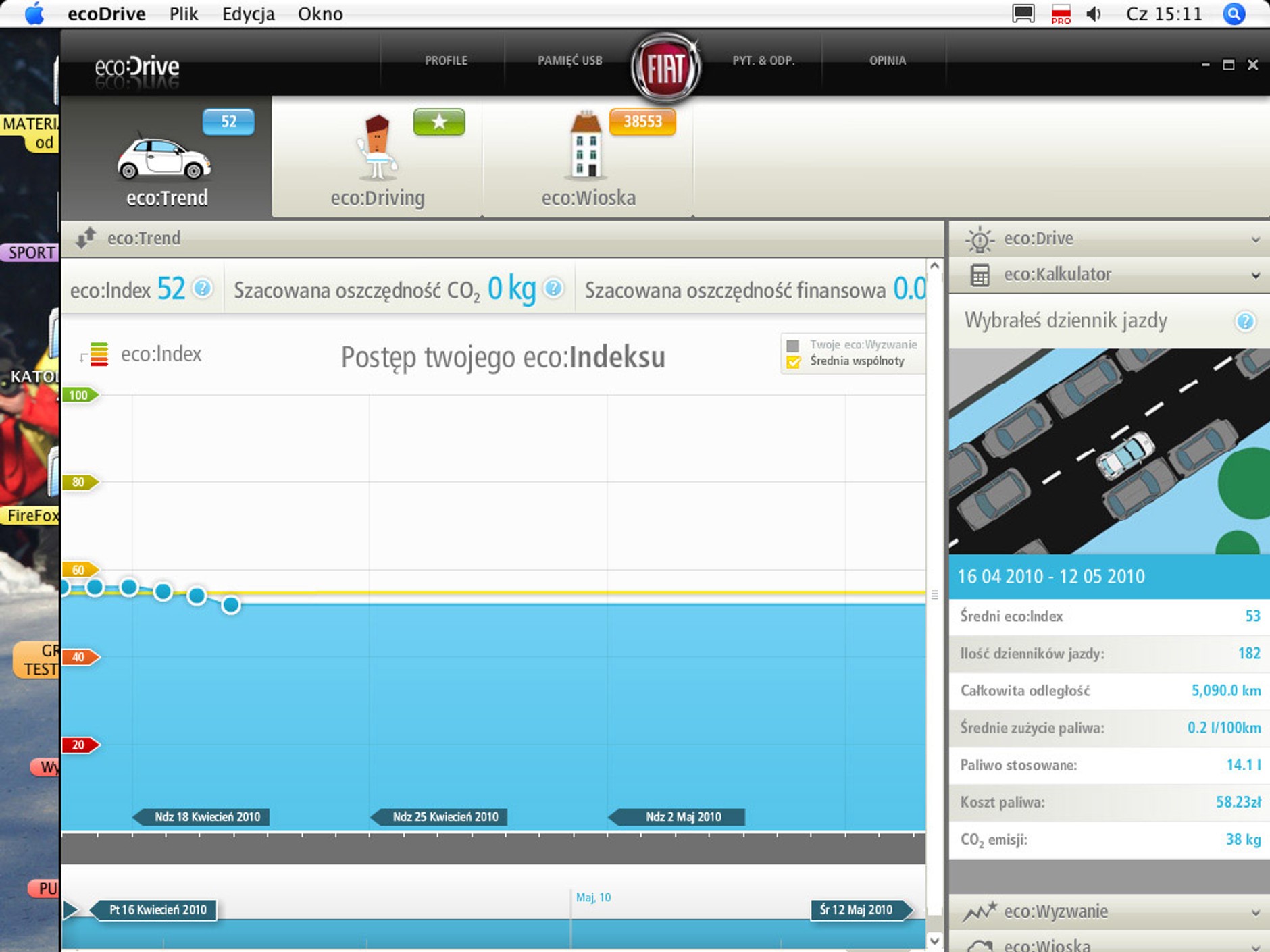1270x952 pixels.
Task: Click the eco:Kalkulator calculator icon
Action: click(x=980, y=275)
